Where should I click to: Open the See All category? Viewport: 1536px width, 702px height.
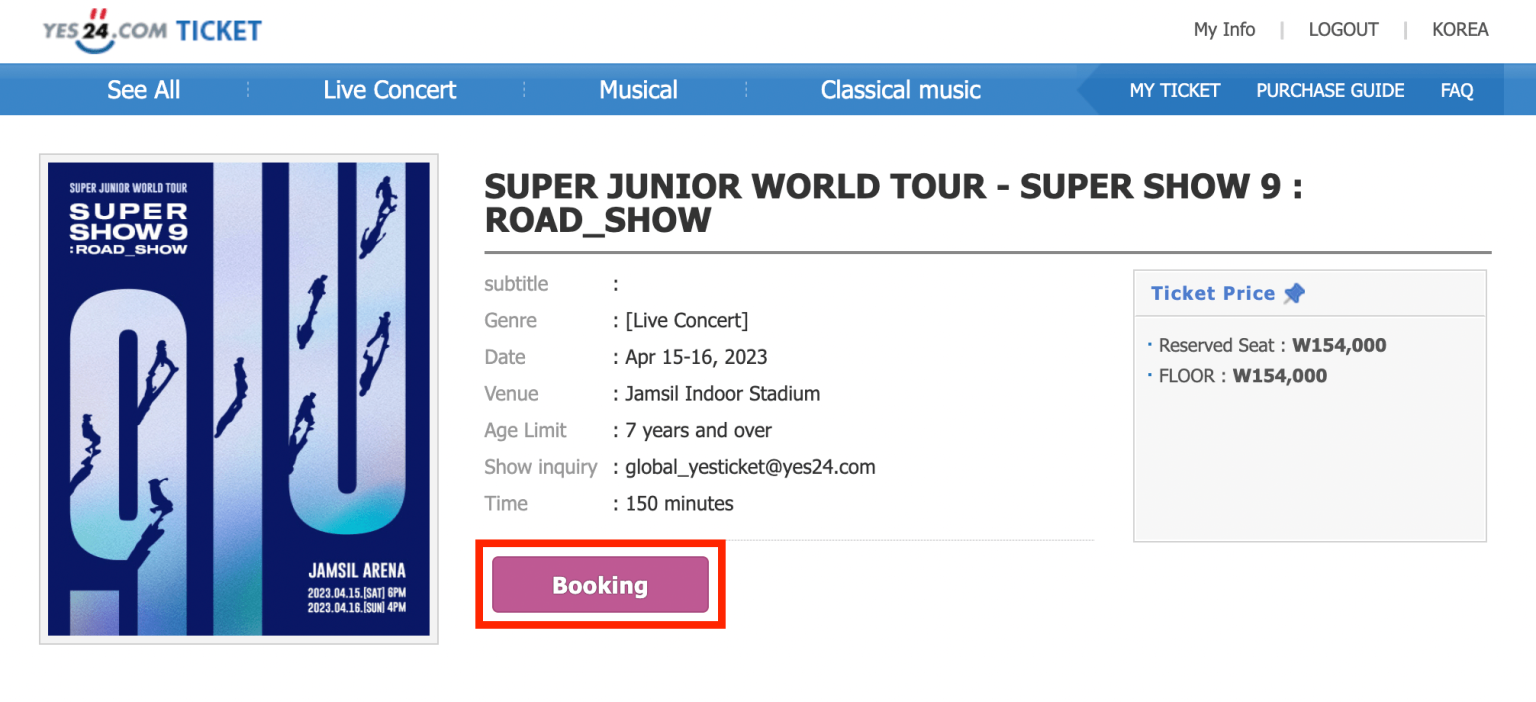tap(144, 90)
